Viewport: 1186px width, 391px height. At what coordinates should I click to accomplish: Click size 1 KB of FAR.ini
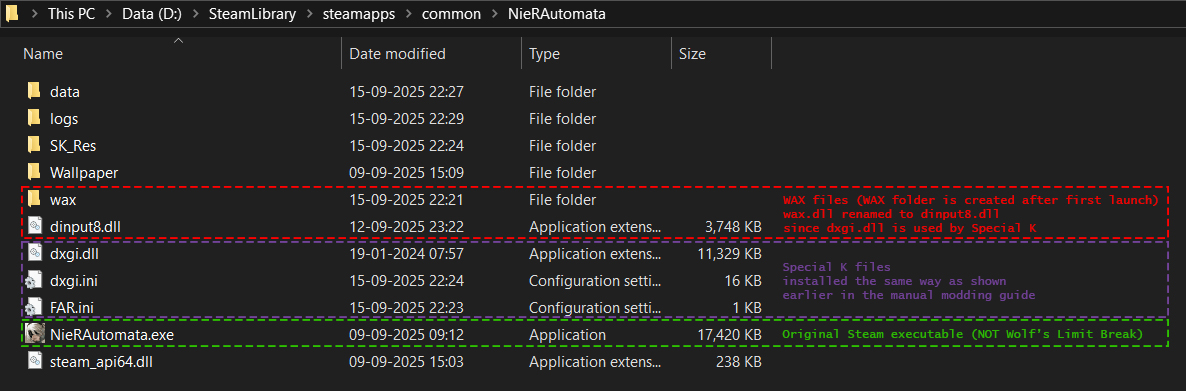(x=746, y=308)
